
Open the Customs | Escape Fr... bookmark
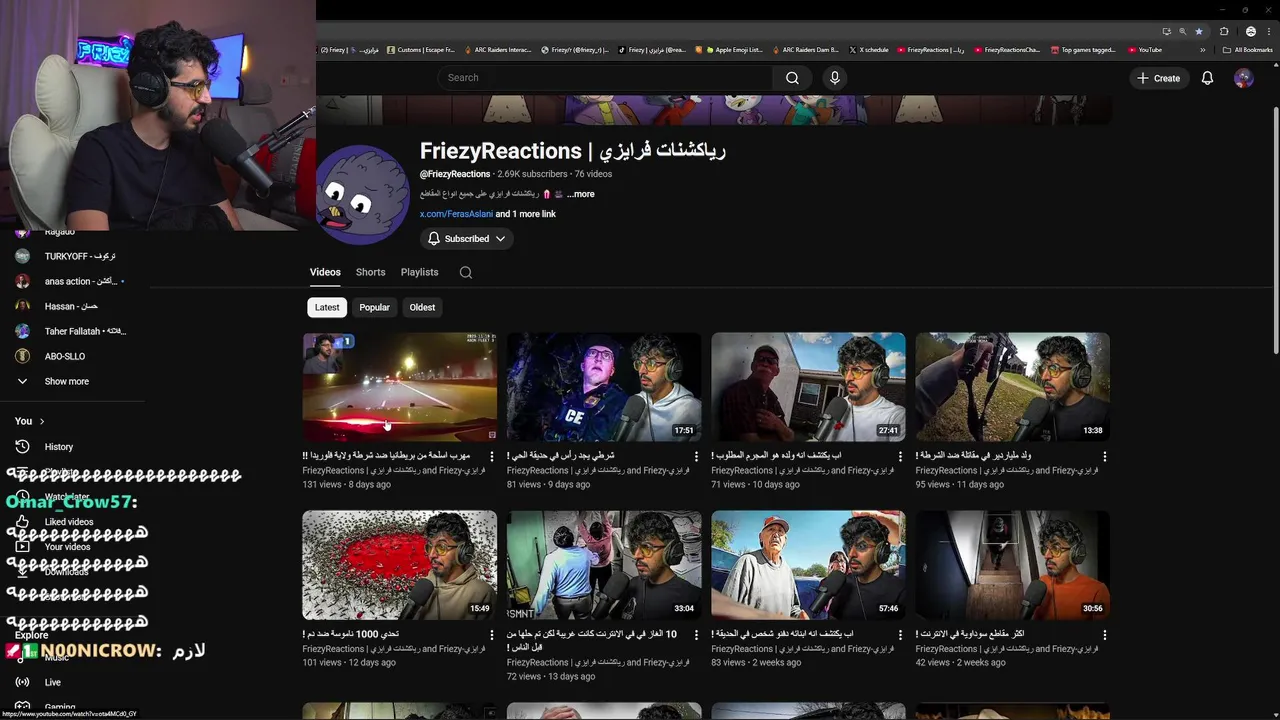(x=420, y=50)
